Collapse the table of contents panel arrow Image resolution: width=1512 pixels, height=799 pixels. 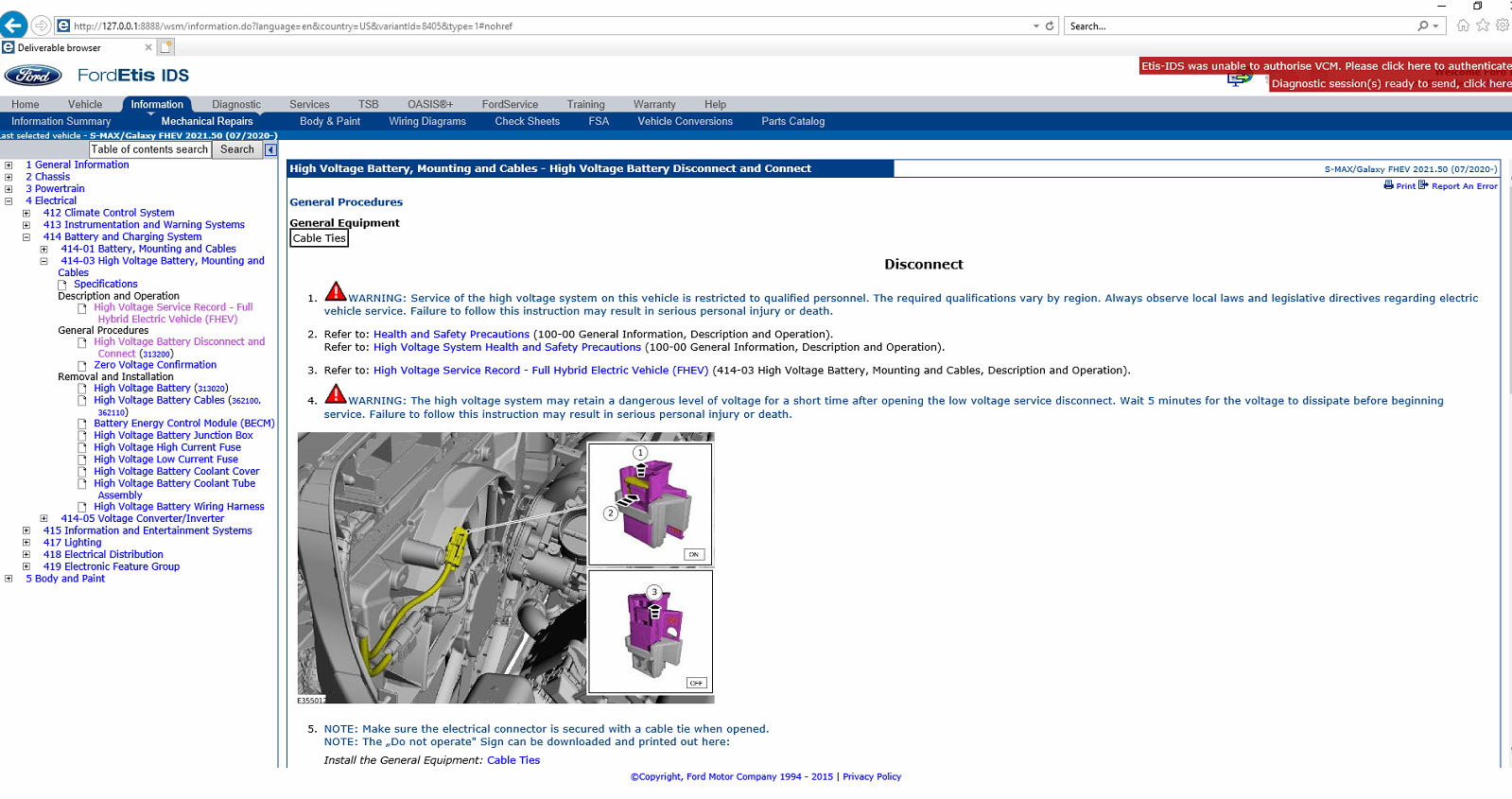(270, 149)
